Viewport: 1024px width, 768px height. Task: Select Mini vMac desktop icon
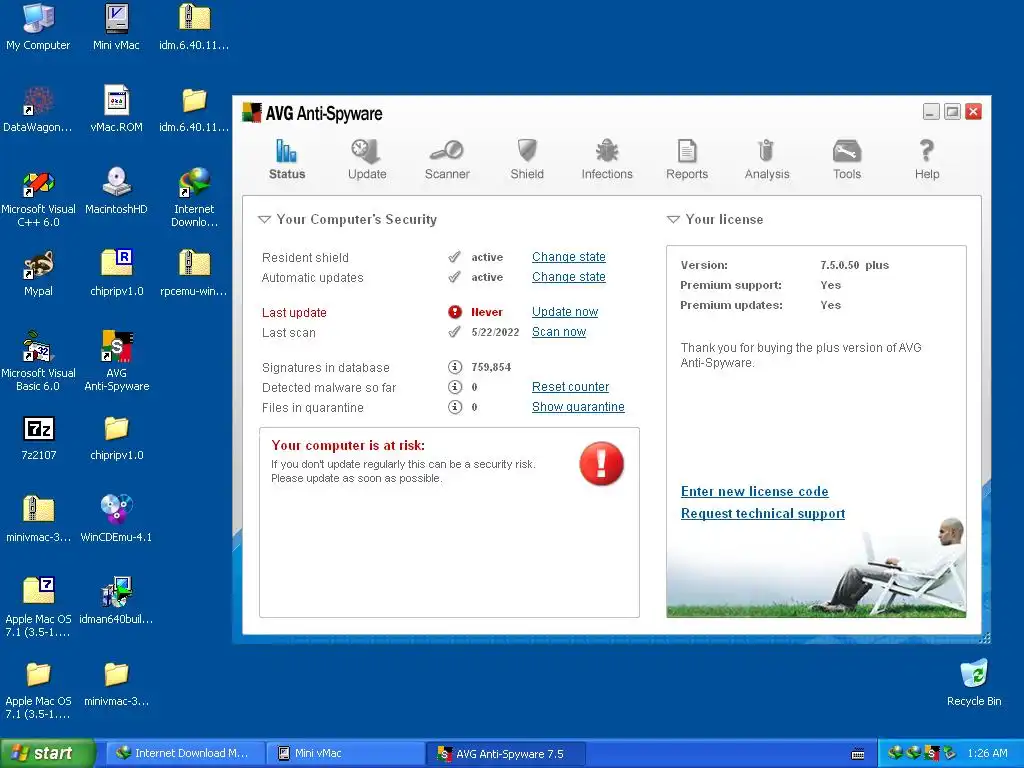pyautogui.click(x=116, y=27)
